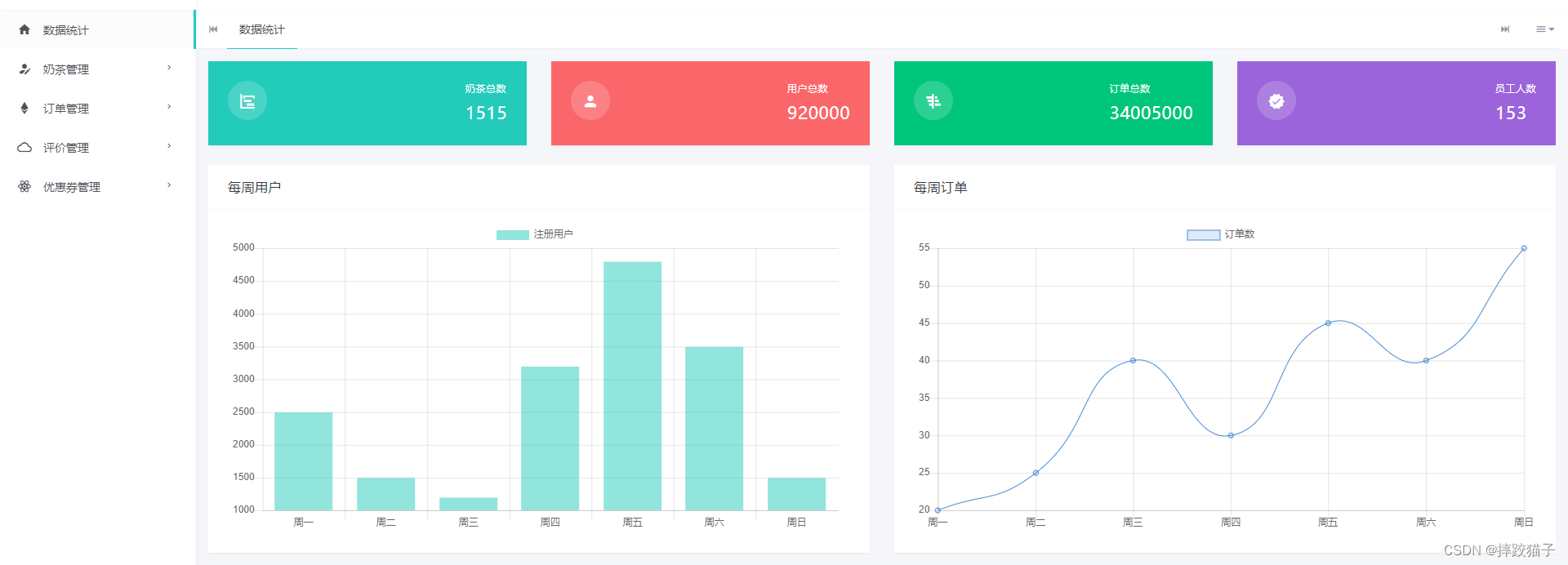
Task: Click the 周二 bar in 每周用户 chart
Action: [x=385, y=494]
